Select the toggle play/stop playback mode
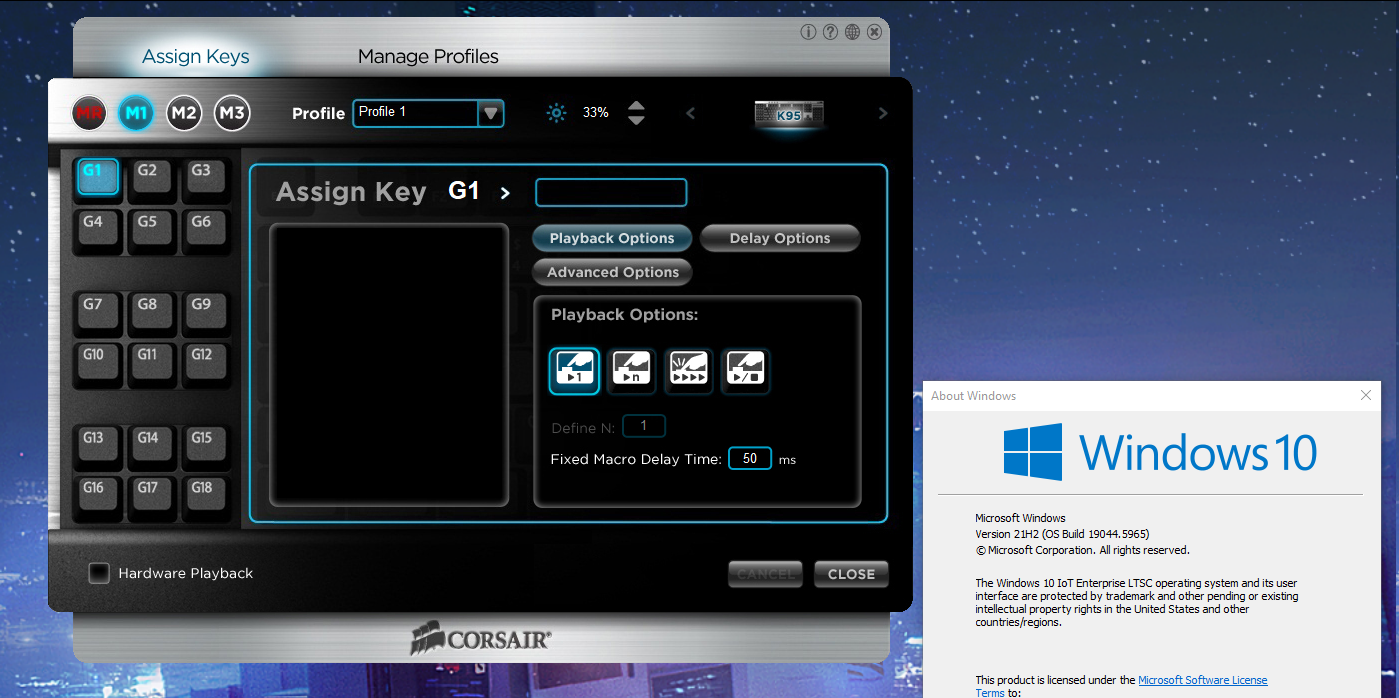 (x=745, y=371)
